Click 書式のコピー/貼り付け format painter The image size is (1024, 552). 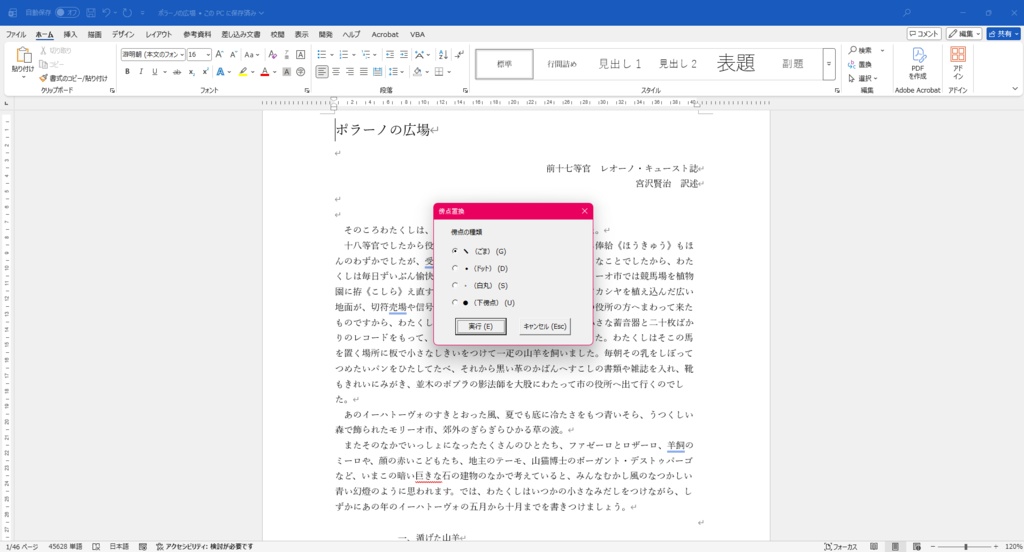pyautogui.click(x=74, y=78)
